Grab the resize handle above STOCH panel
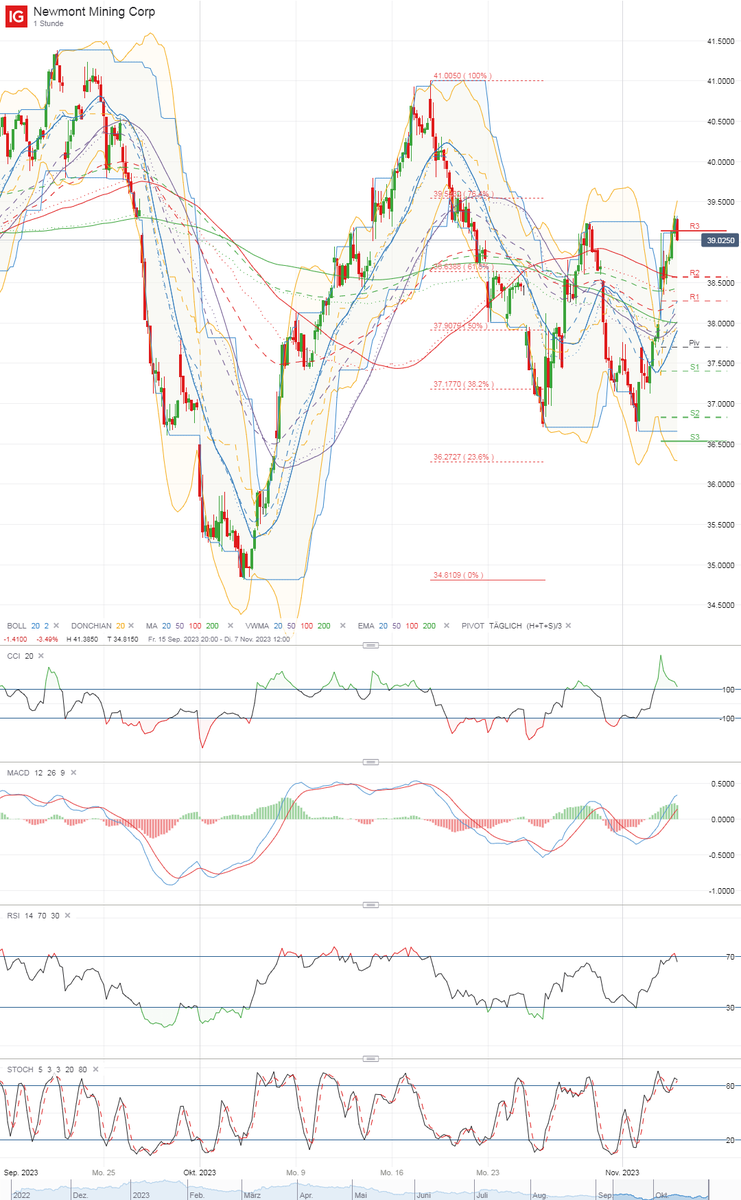Screen dimensions: 741x1200 pyautogui.click(x=370, y=1060)
